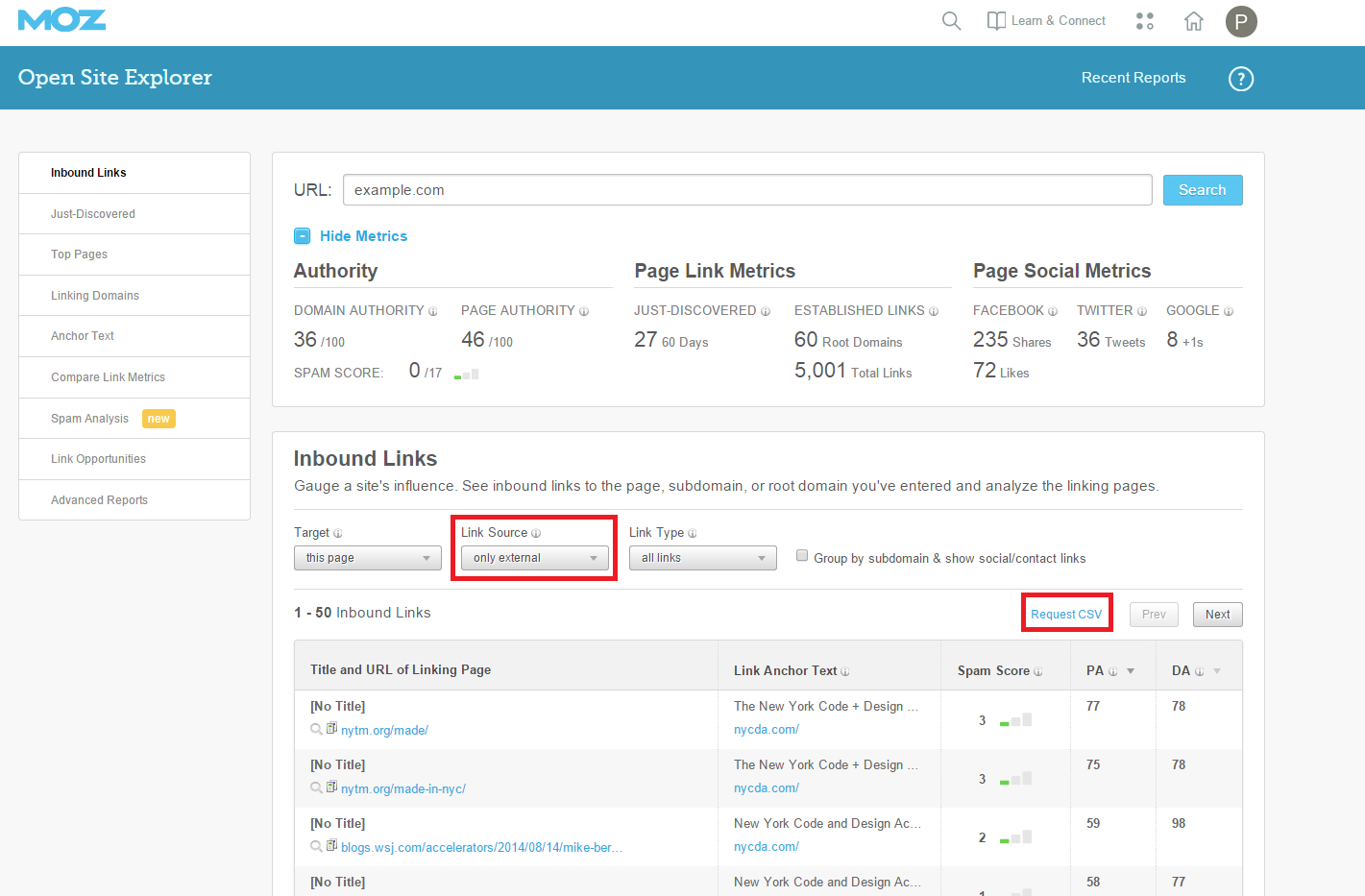Select the '5,001 Total Links' value
Image resolution: width=1365 pixels, height=896 pixels.
tap(853, 372)
